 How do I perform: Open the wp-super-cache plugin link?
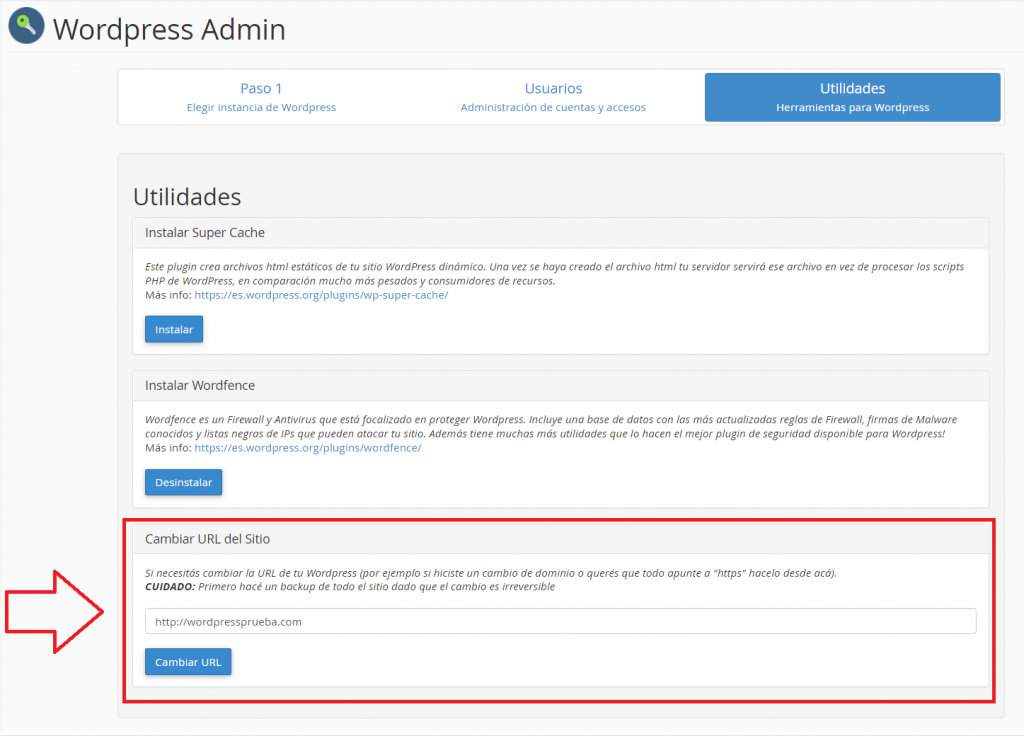point(321,295)
